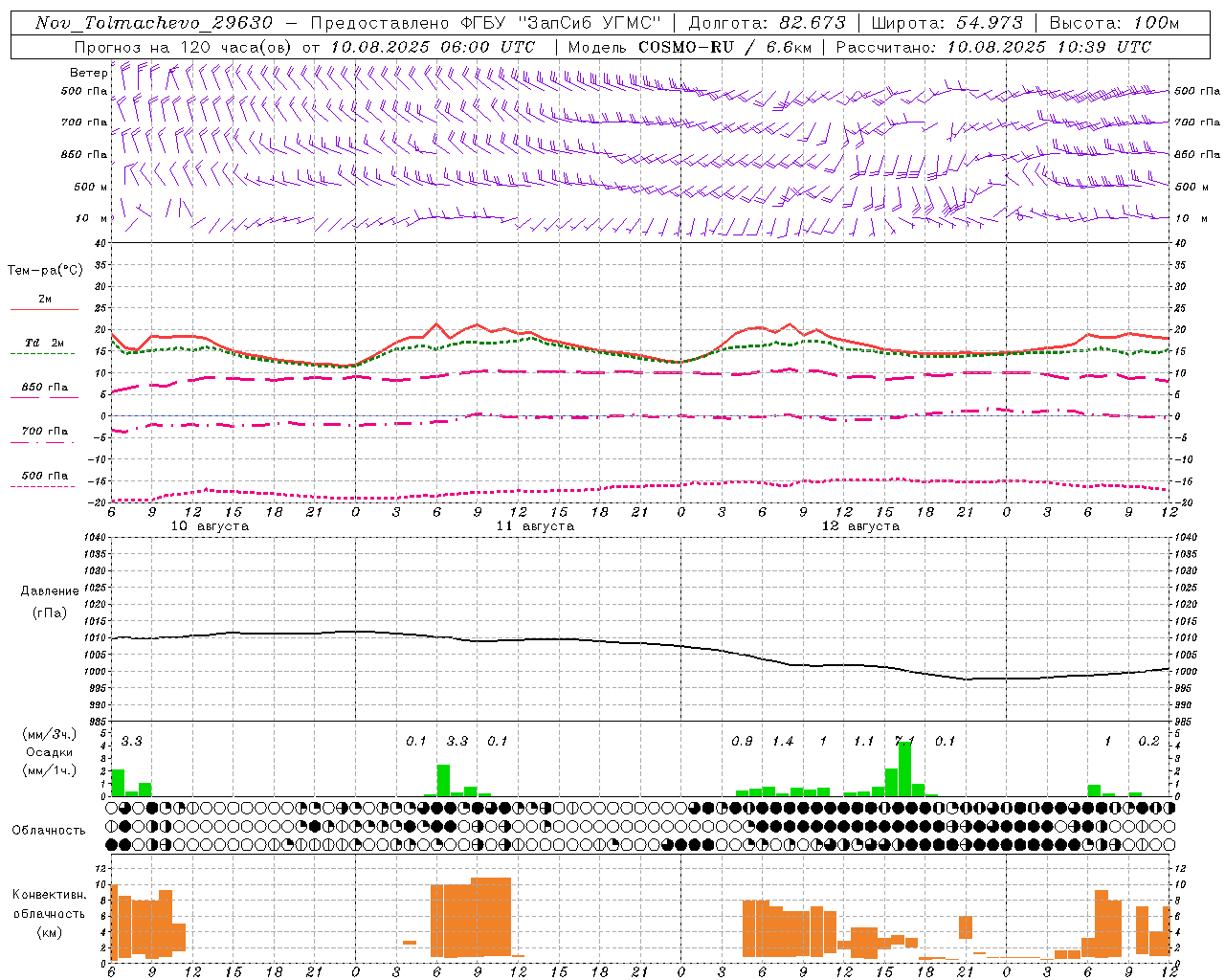The image size is (1225, 980).
Task: Click the tallest green precipitation bar
Action: (x=904, y=768)
